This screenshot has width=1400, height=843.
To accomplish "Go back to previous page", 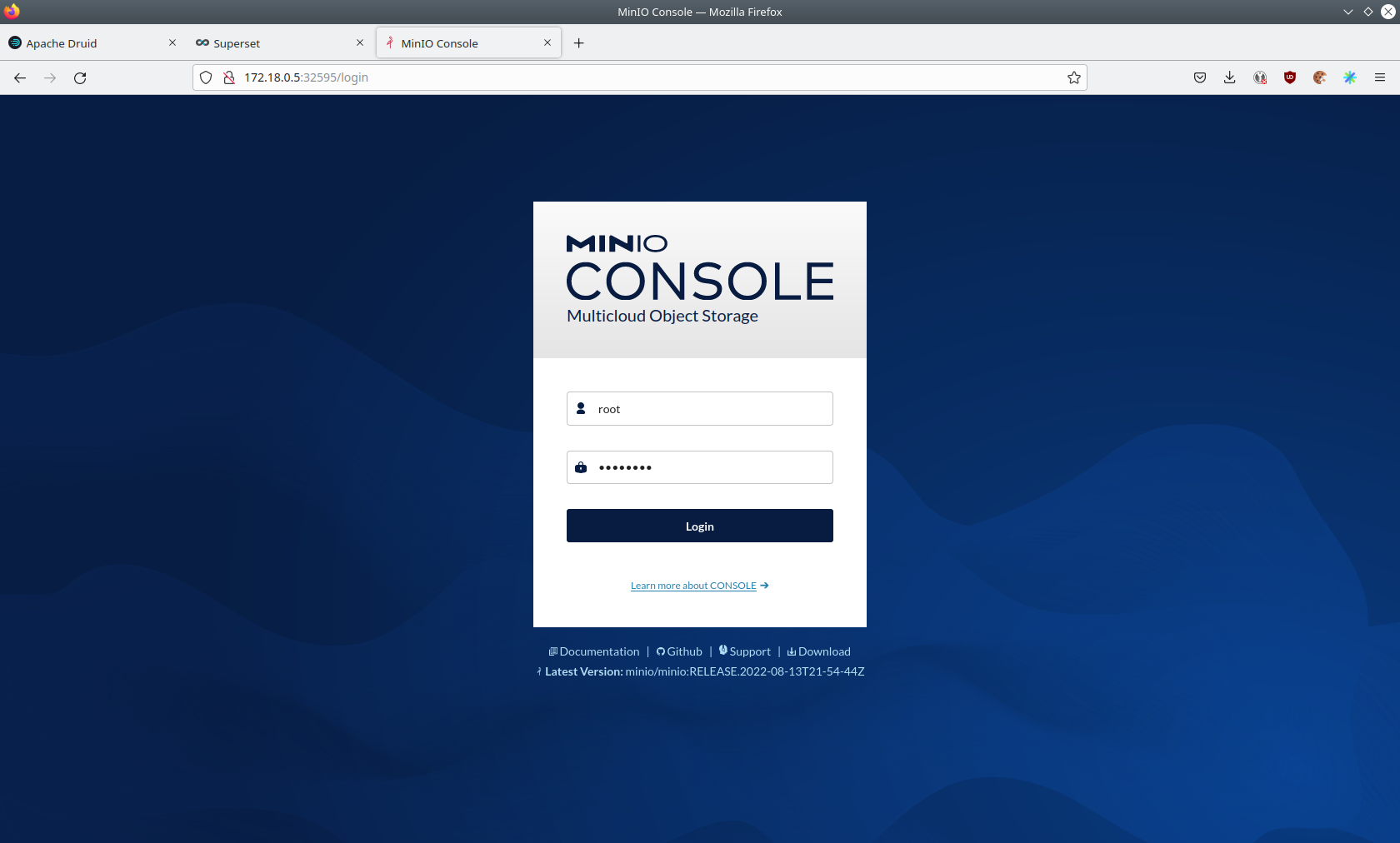I will point(20,77).
